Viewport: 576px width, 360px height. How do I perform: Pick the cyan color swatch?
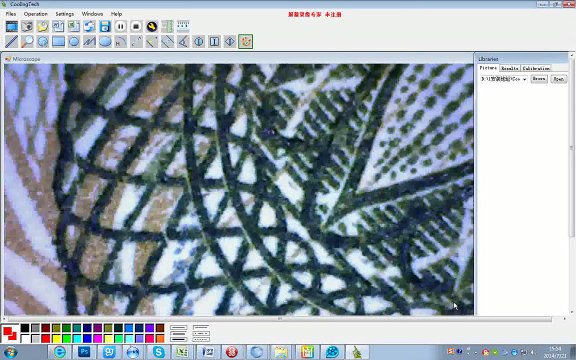[77, 338]
